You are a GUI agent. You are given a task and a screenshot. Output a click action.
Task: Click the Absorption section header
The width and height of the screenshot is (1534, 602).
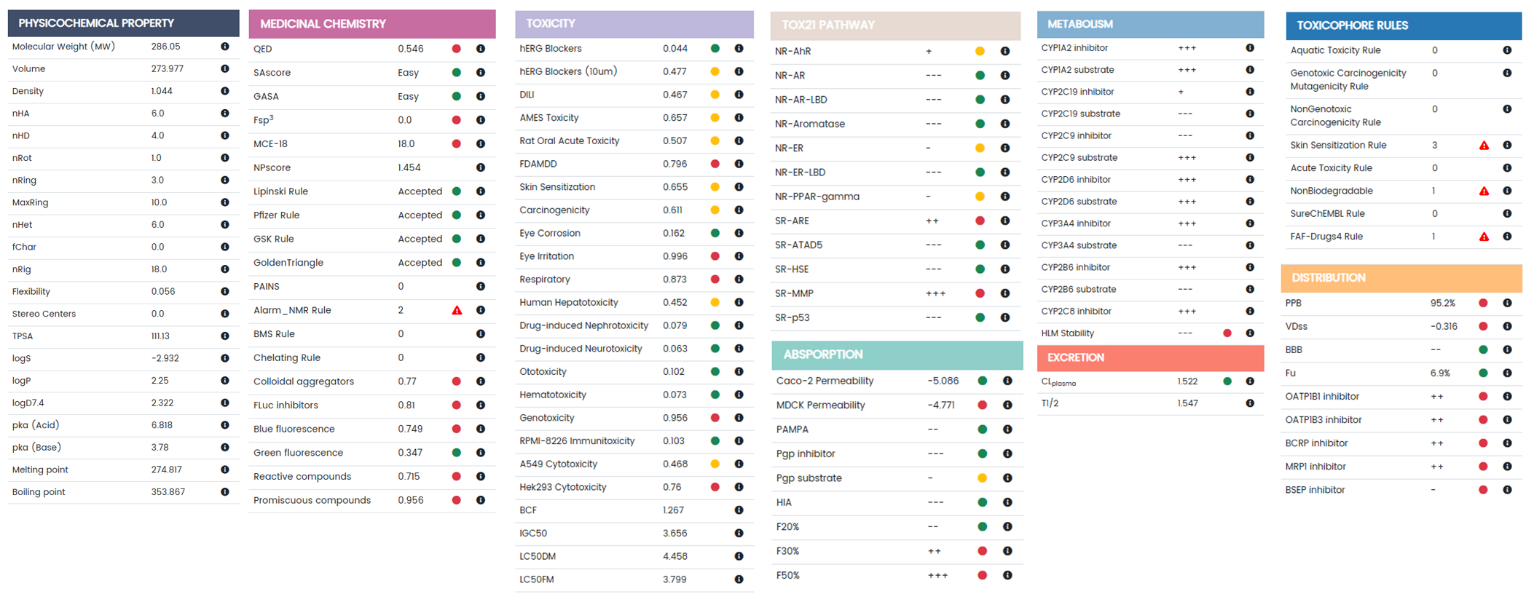[897, 355]
